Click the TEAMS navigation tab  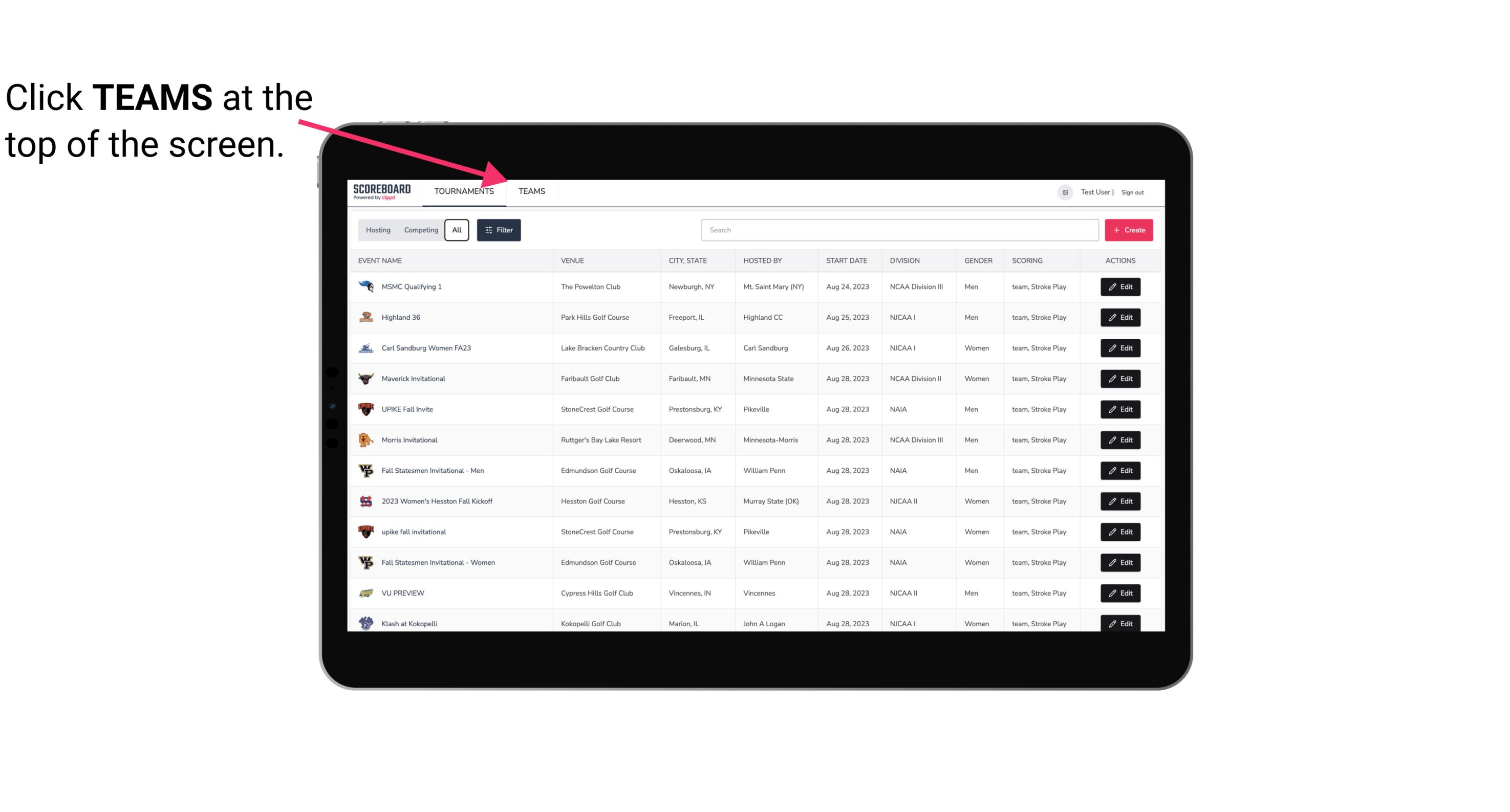531,191
